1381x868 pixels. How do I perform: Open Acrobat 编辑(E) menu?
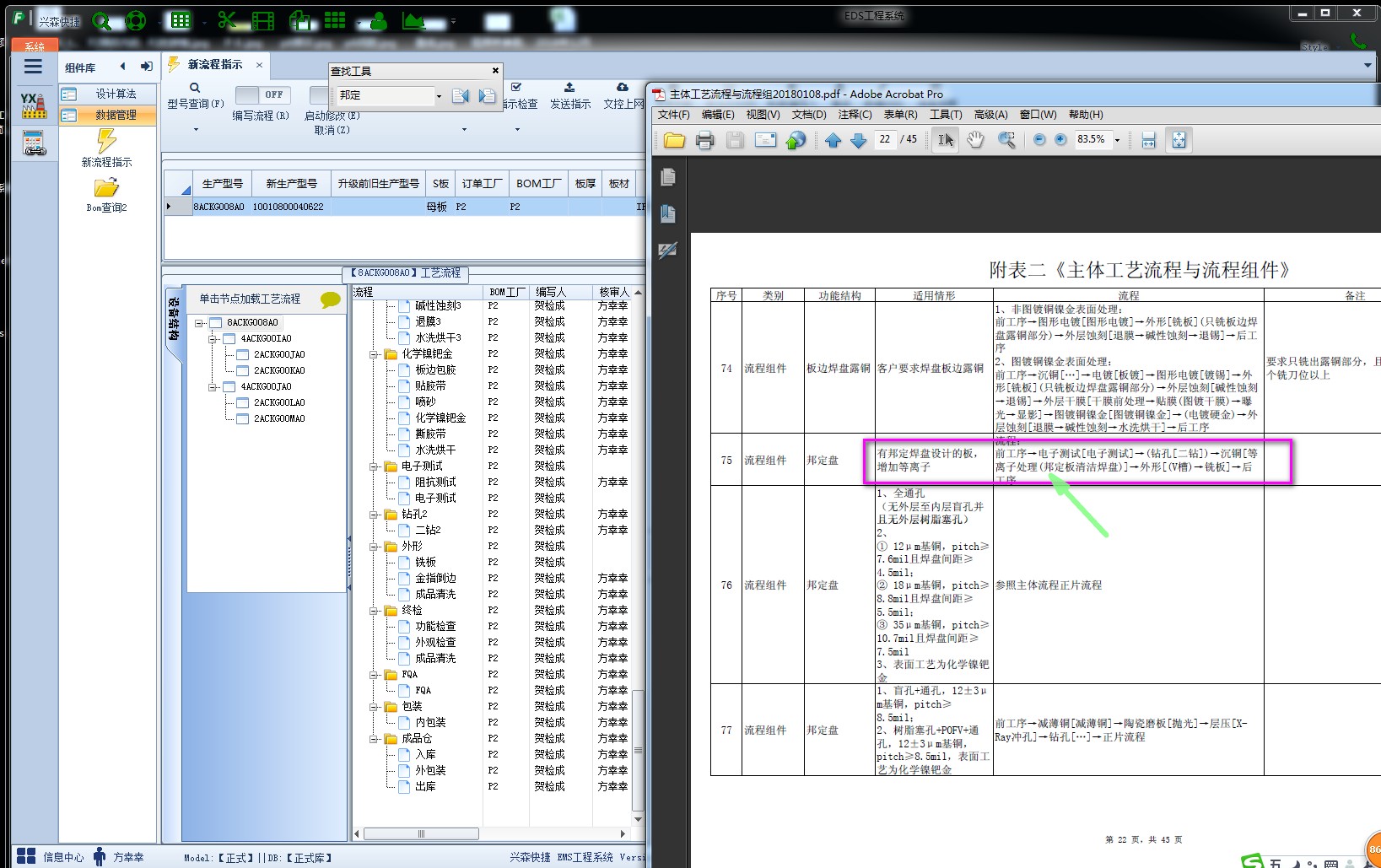click(x=718, y=115)
